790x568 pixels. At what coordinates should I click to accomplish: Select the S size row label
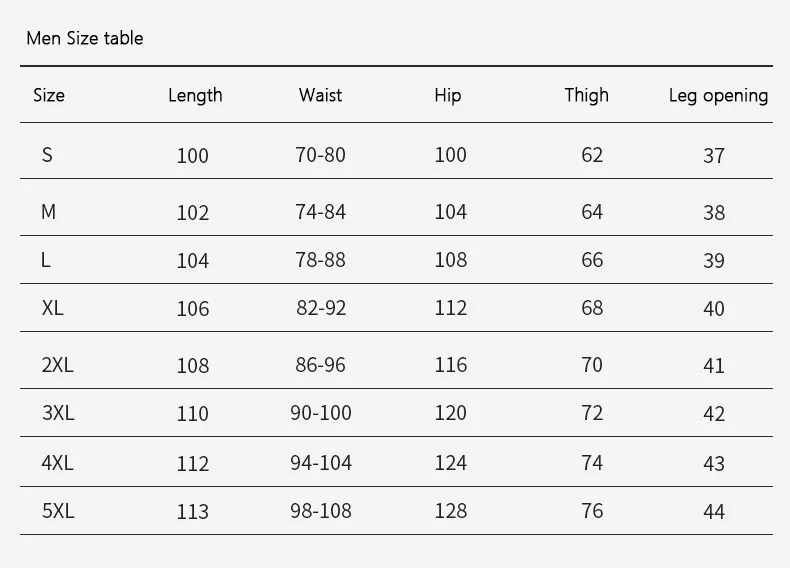(47, 155)
